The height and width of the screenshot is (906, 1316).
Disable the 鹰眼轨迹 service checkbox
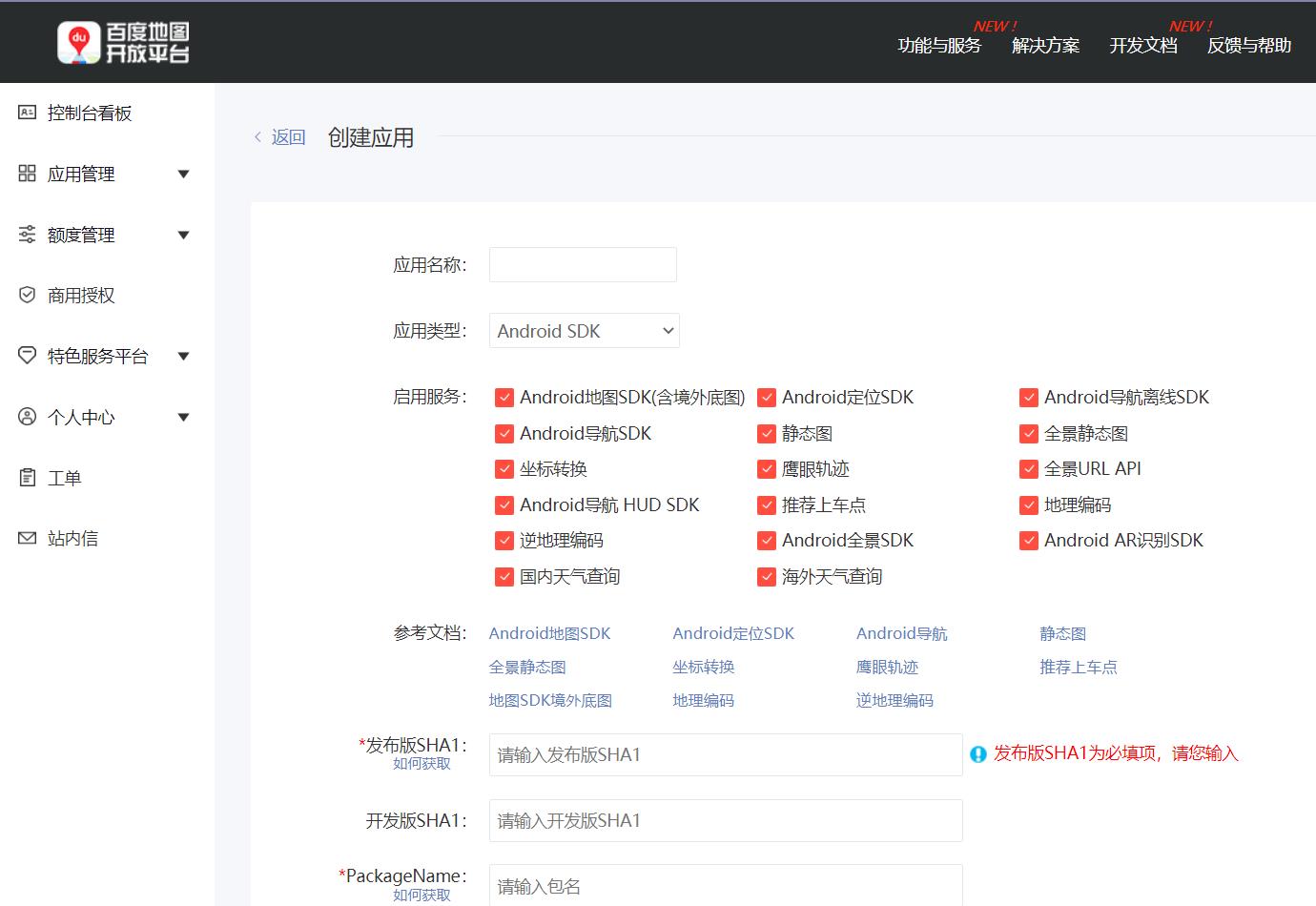click(767, 469)
